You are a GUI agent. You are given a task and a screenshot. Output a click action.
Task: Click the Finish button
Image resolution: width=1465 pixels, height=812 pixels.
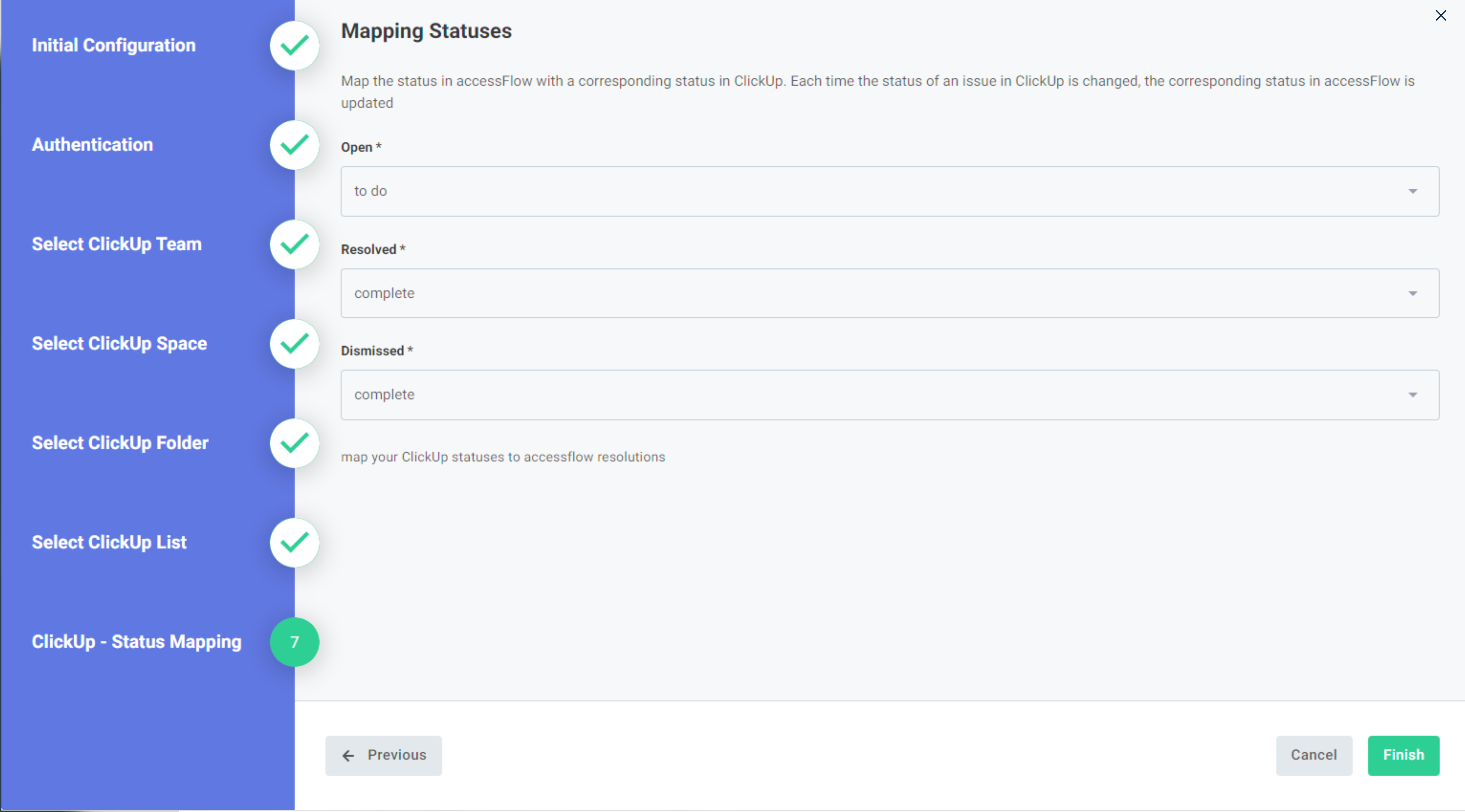[1403, 755]
